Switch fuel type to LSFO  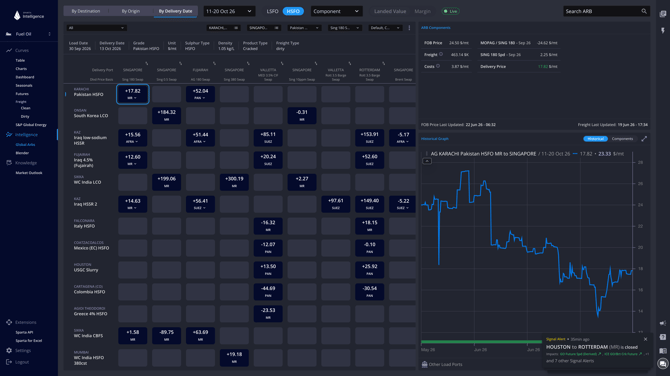click(272, 11)
